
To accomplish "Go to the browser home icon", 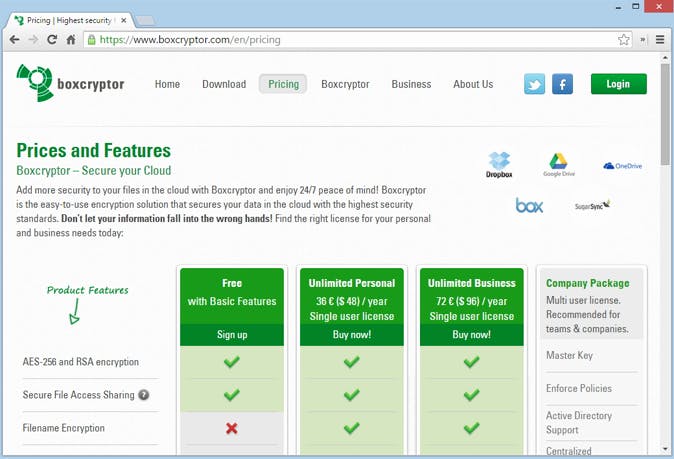I will coord(71,40).
